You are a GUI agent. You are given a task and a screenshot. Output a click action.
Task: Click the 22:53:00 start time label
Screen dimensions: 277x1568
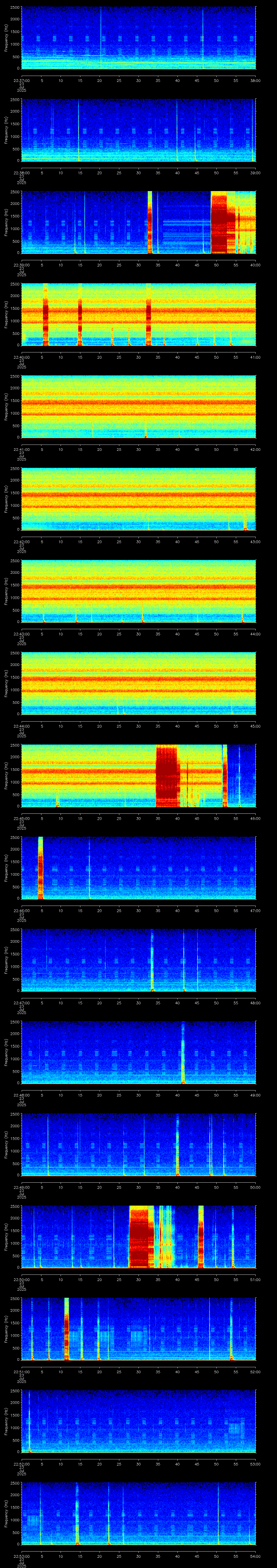(21, 1556)
